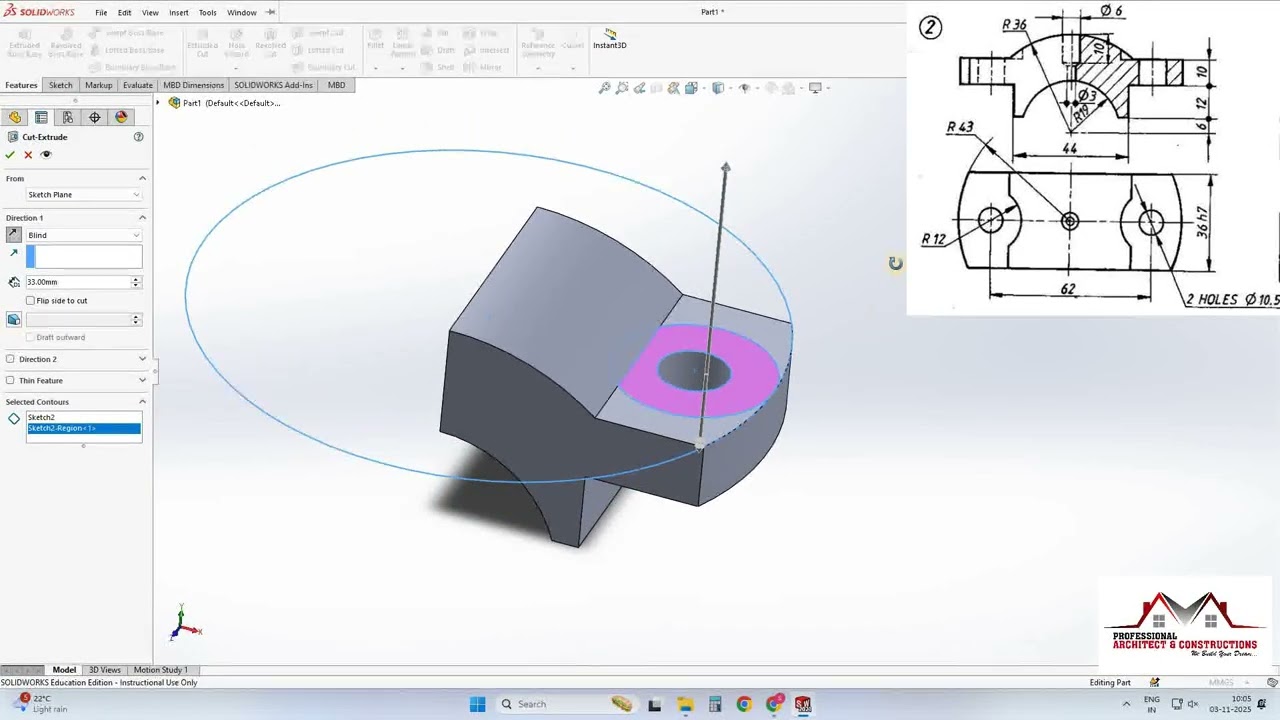Open the FeatureManager design tree tab icon
Screen dimensions: 1280x720
(x=15, y=117)
